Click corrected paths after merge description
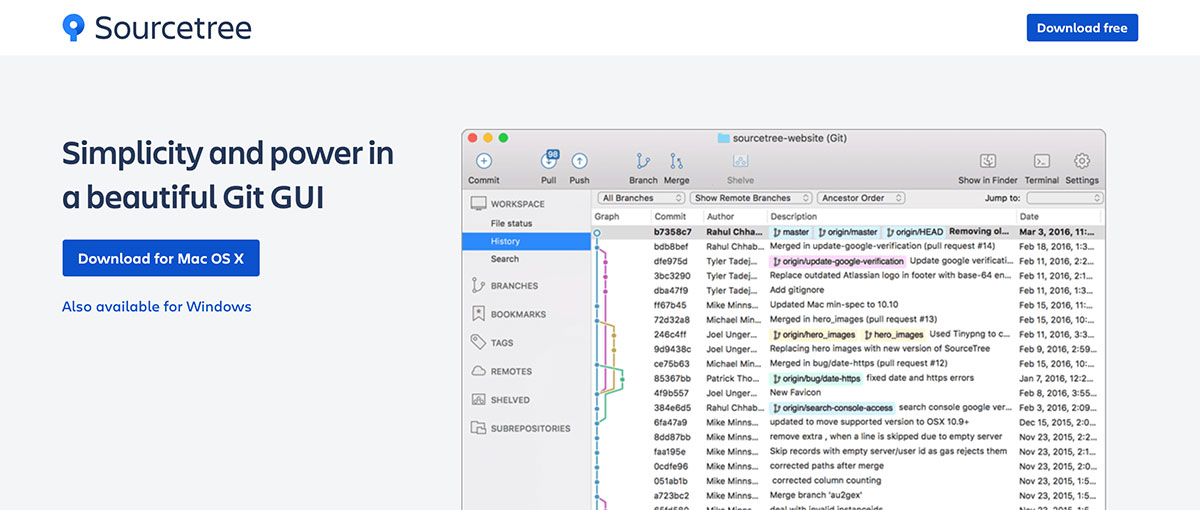 [x=828, y=466]
